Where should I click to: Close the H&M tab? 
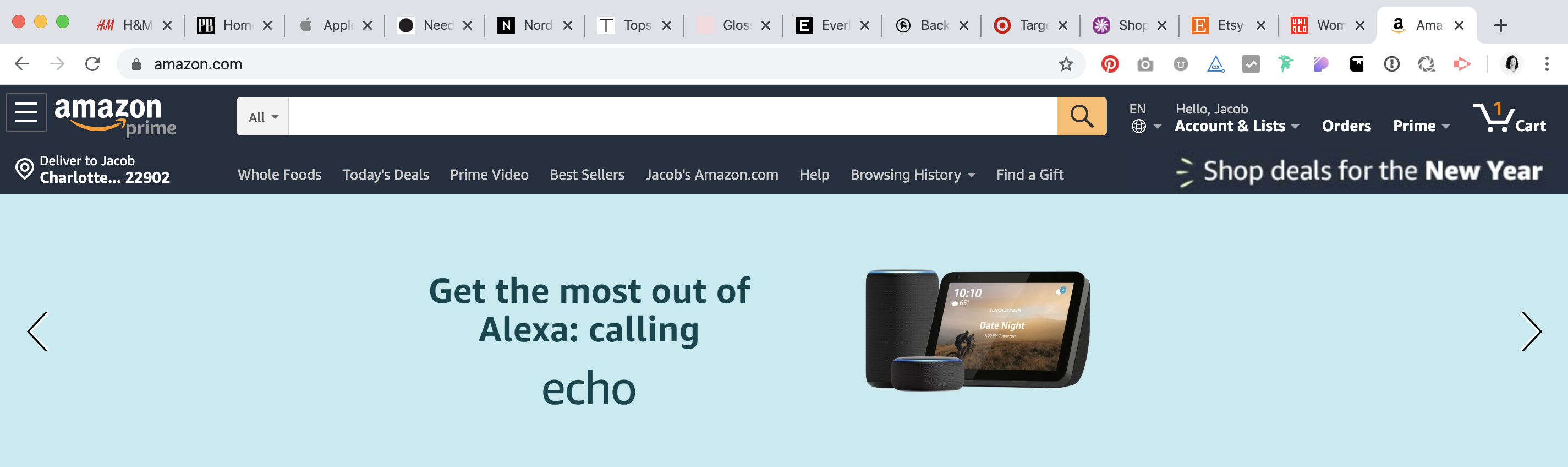pyautogui.click(x=167, y=25)
